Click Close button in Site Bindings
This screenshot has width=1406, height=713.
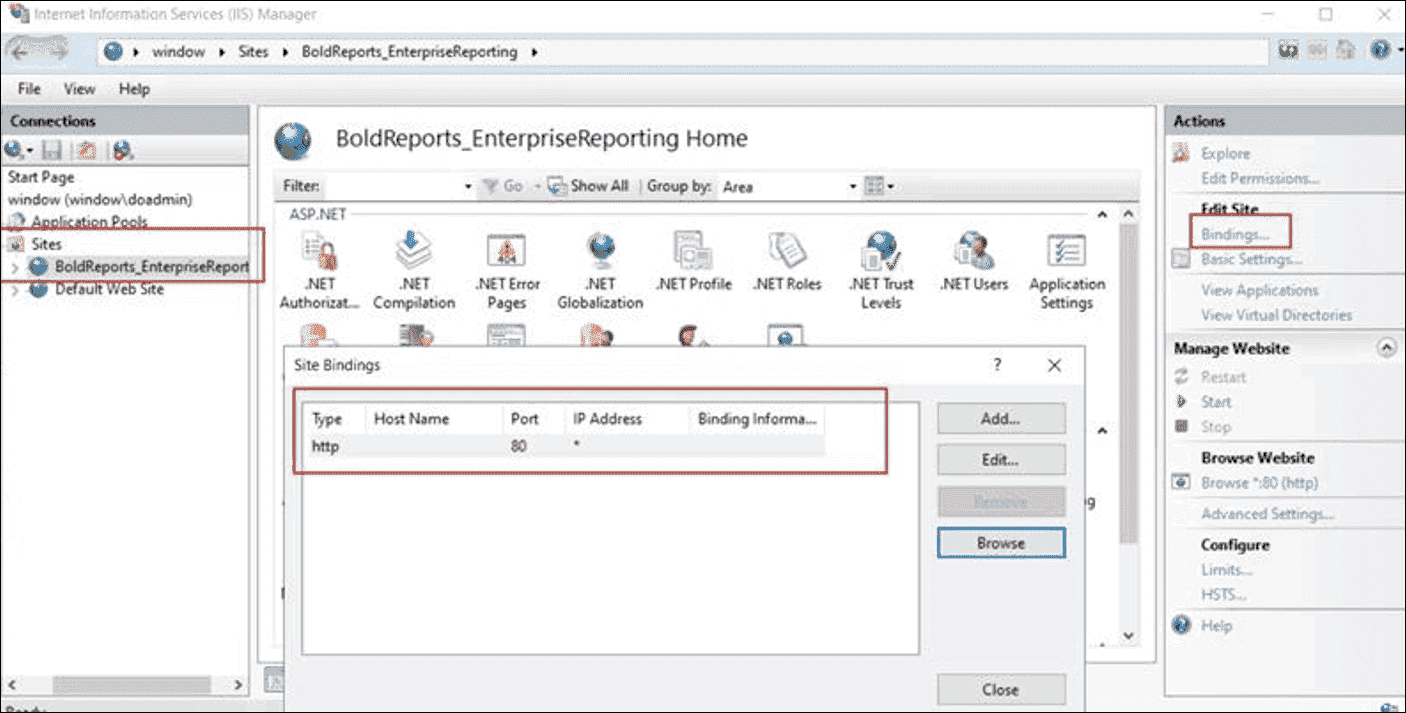tap(1001, 689)
